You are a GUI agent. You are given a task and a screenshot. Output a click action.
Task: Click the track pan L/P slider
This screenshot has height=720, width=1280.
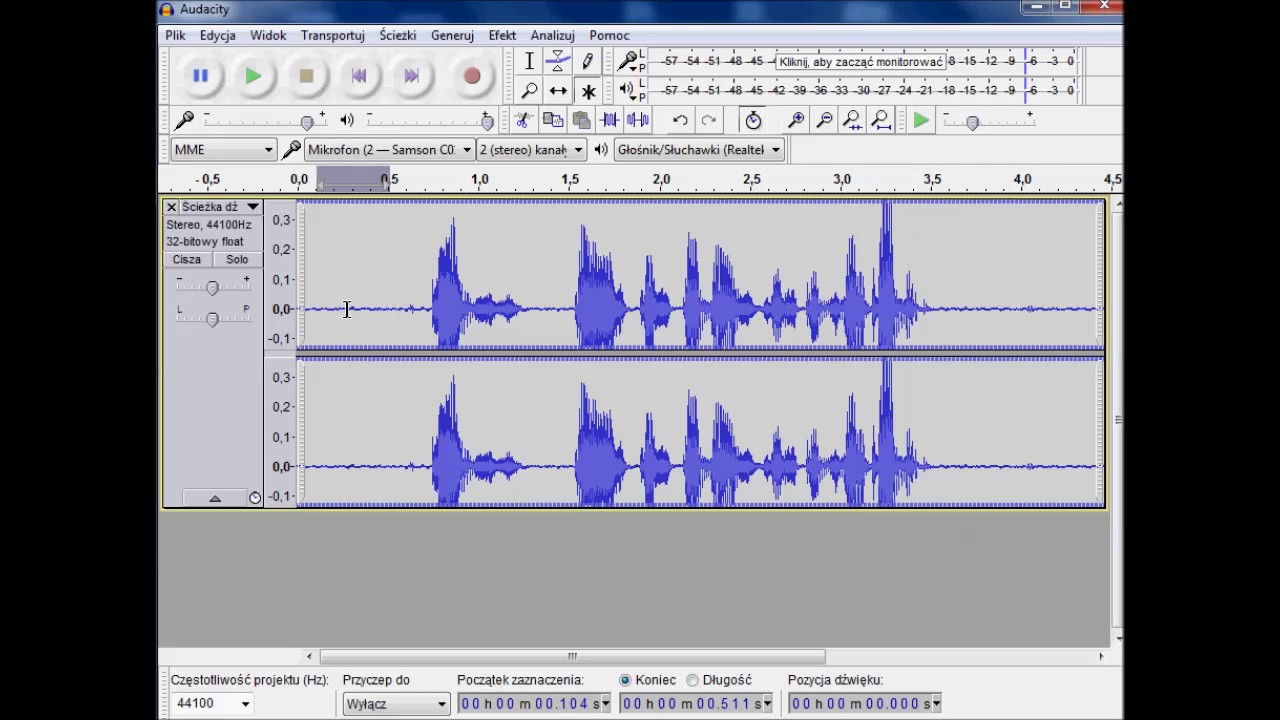click(212, 319)
